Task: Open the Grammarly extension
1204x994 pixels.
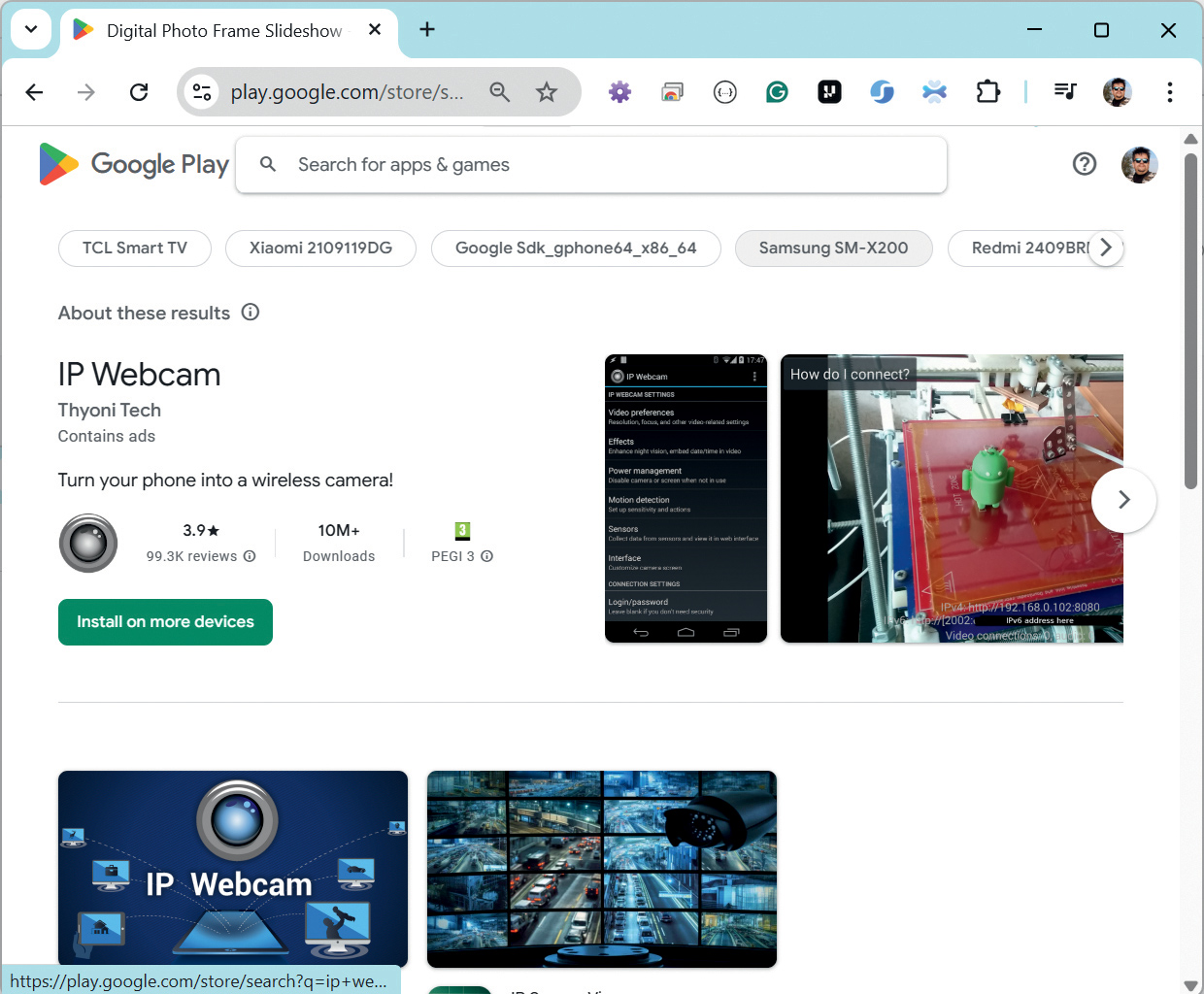Action: tap(777, 92)
